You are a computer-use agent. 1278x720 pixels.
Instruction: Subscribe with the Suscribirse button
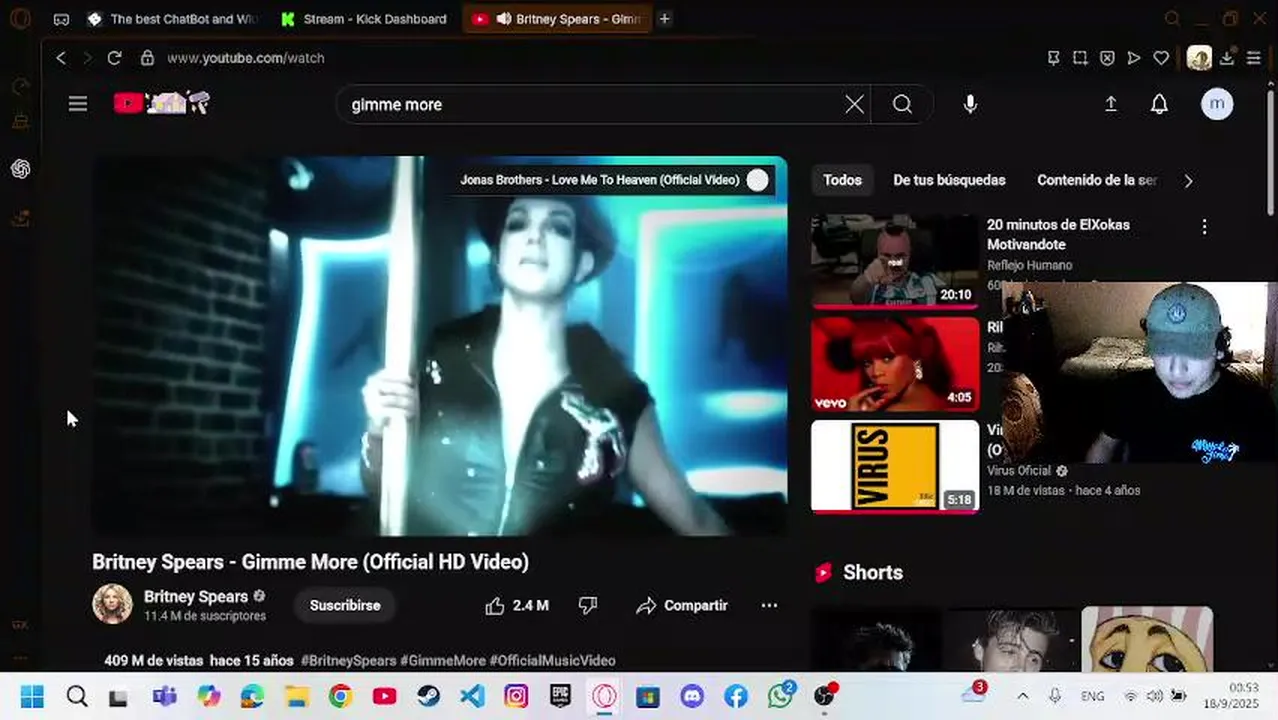tap(345, 605)
